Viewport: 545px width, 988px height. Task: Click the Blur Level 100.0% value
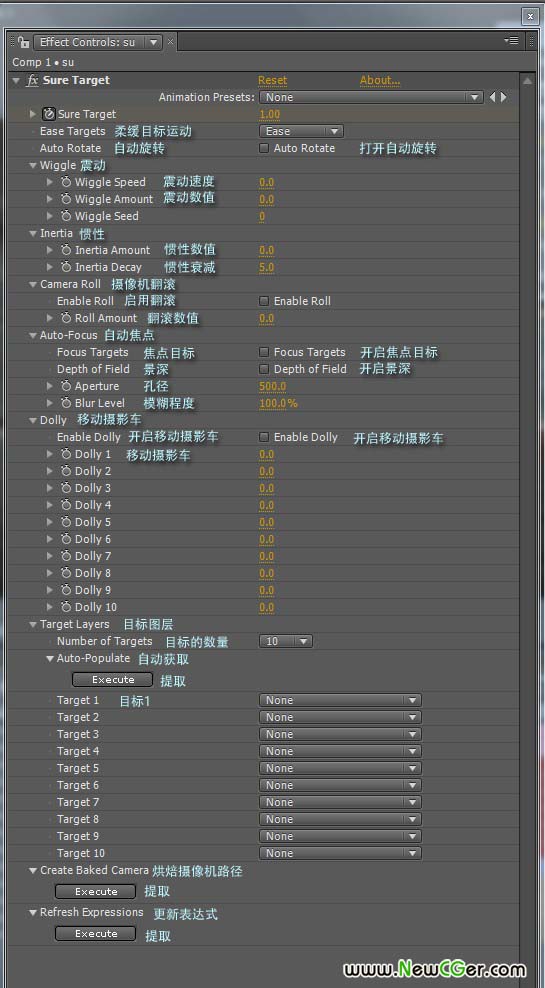278,403
